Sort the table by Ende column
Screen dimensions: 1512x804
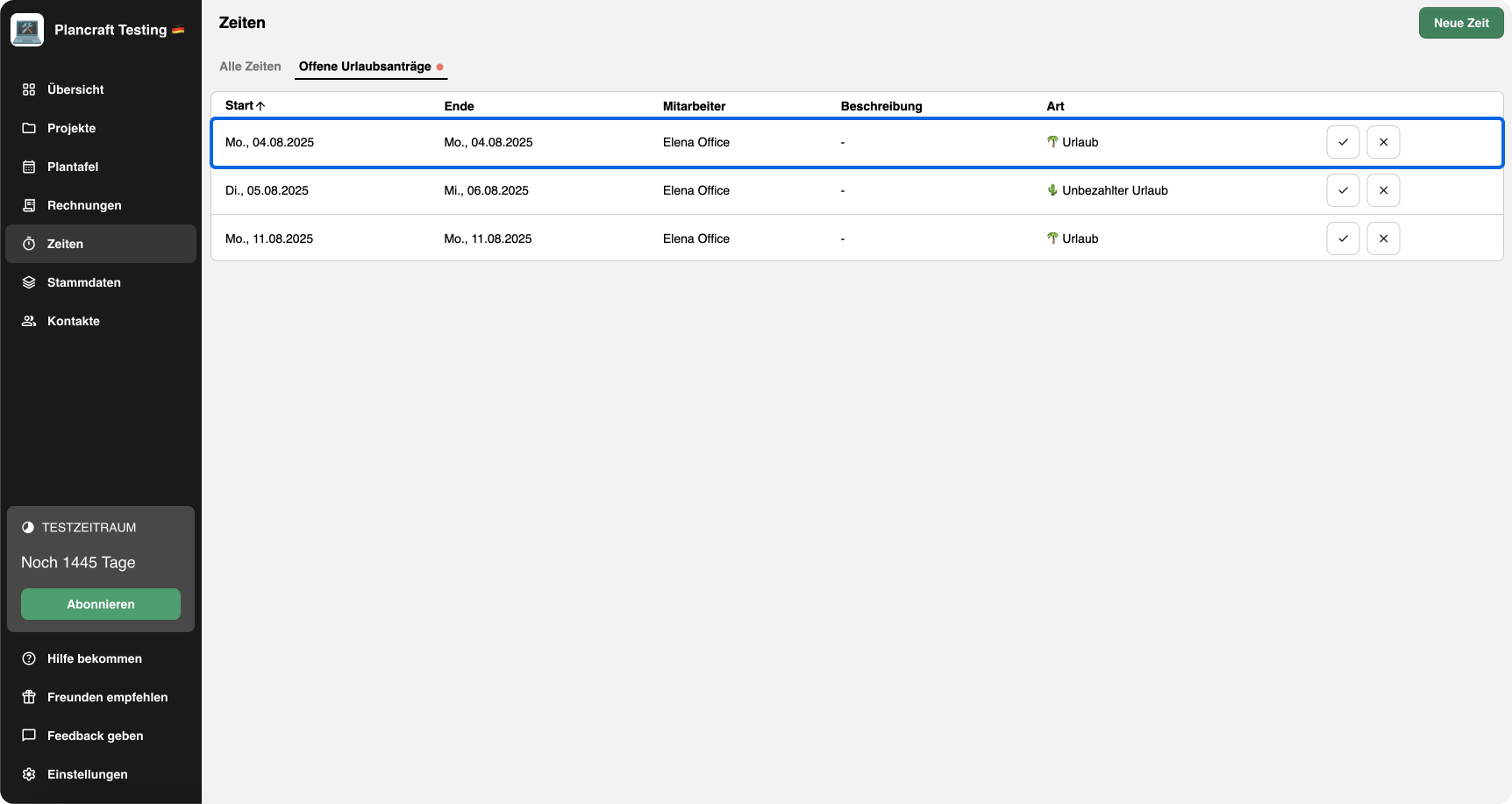coord(459,106)
